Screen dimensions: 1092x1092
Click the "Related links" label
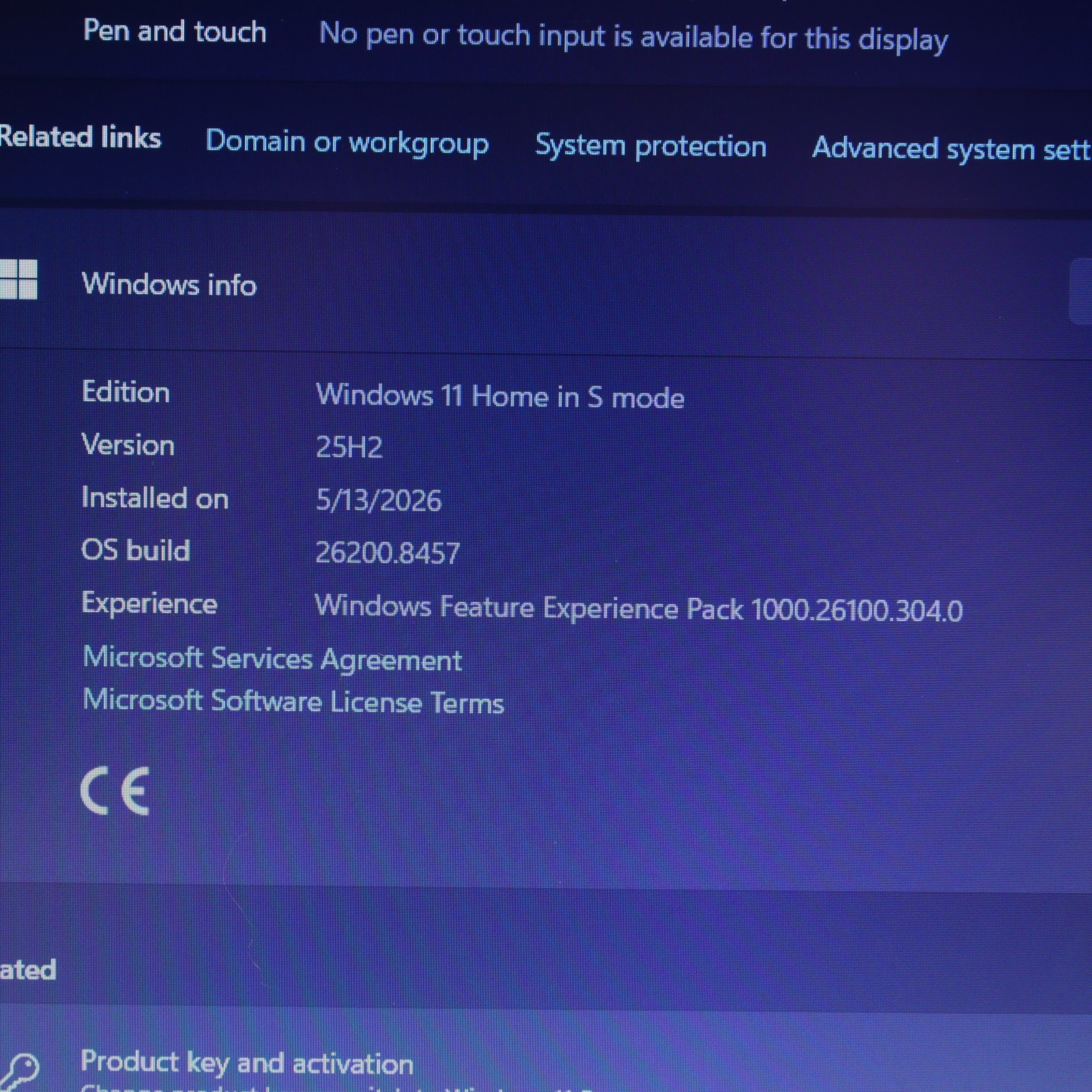click(81, 137)
